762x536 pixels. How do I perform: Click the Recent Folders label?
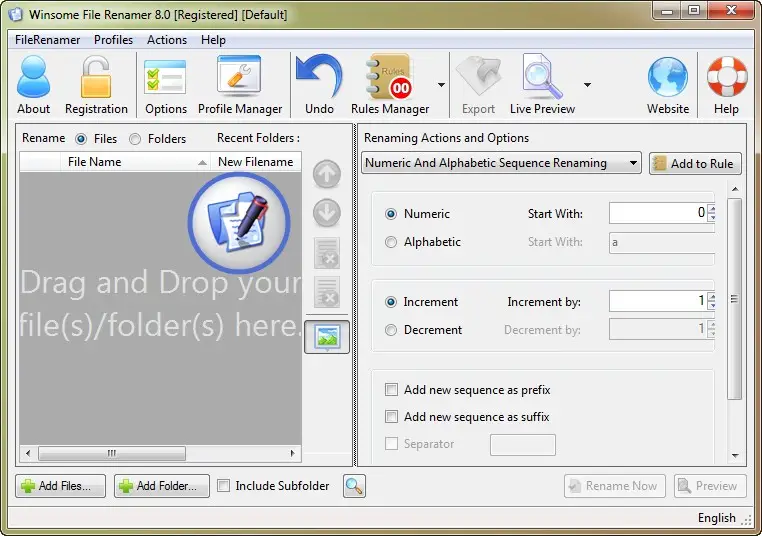pyautogui.click(x=258, y=138)
